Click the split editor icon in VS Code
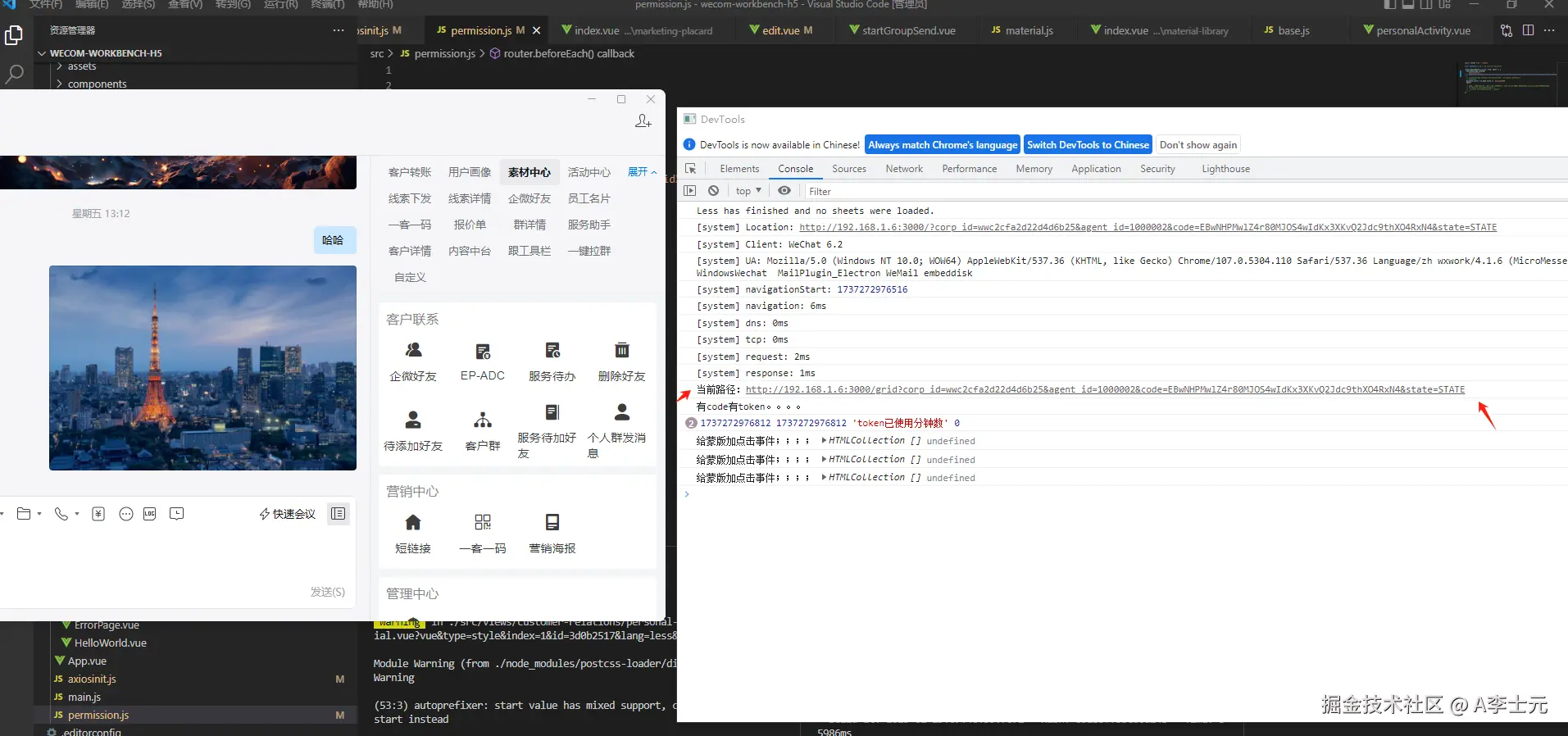The image size is (1568, 736). (1529, 30)
